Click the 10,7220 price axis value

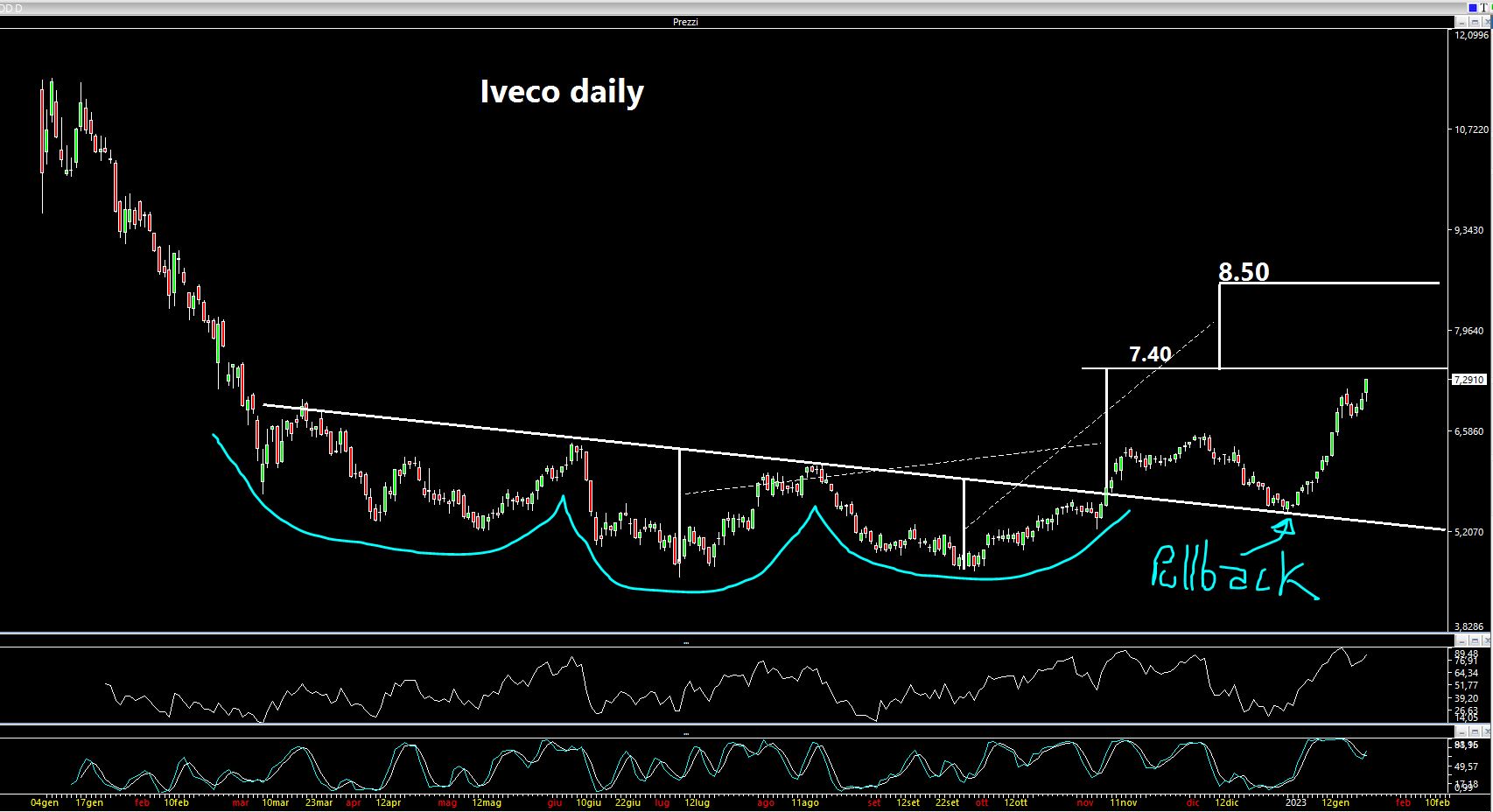click(1471, 129)
